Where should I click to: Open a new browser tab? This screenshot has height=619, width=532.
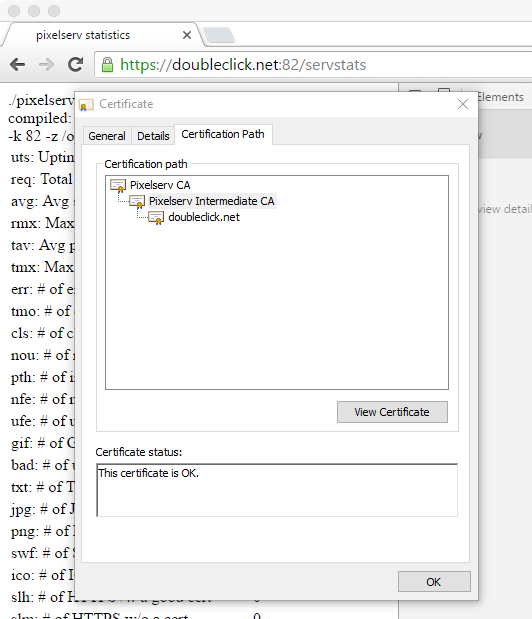tap(219, 35)
